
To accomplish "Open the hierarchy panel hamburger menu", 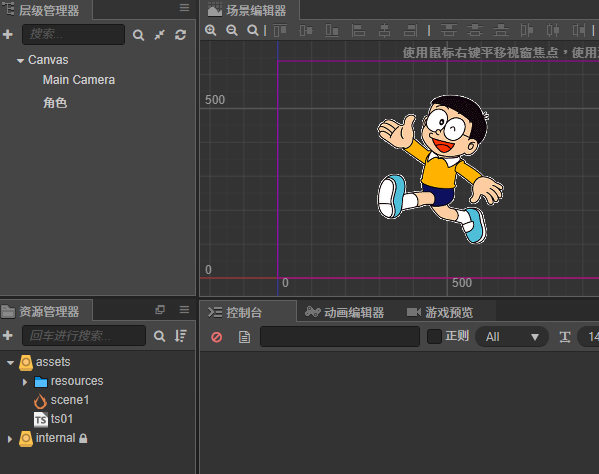I will tap(185, 8).
